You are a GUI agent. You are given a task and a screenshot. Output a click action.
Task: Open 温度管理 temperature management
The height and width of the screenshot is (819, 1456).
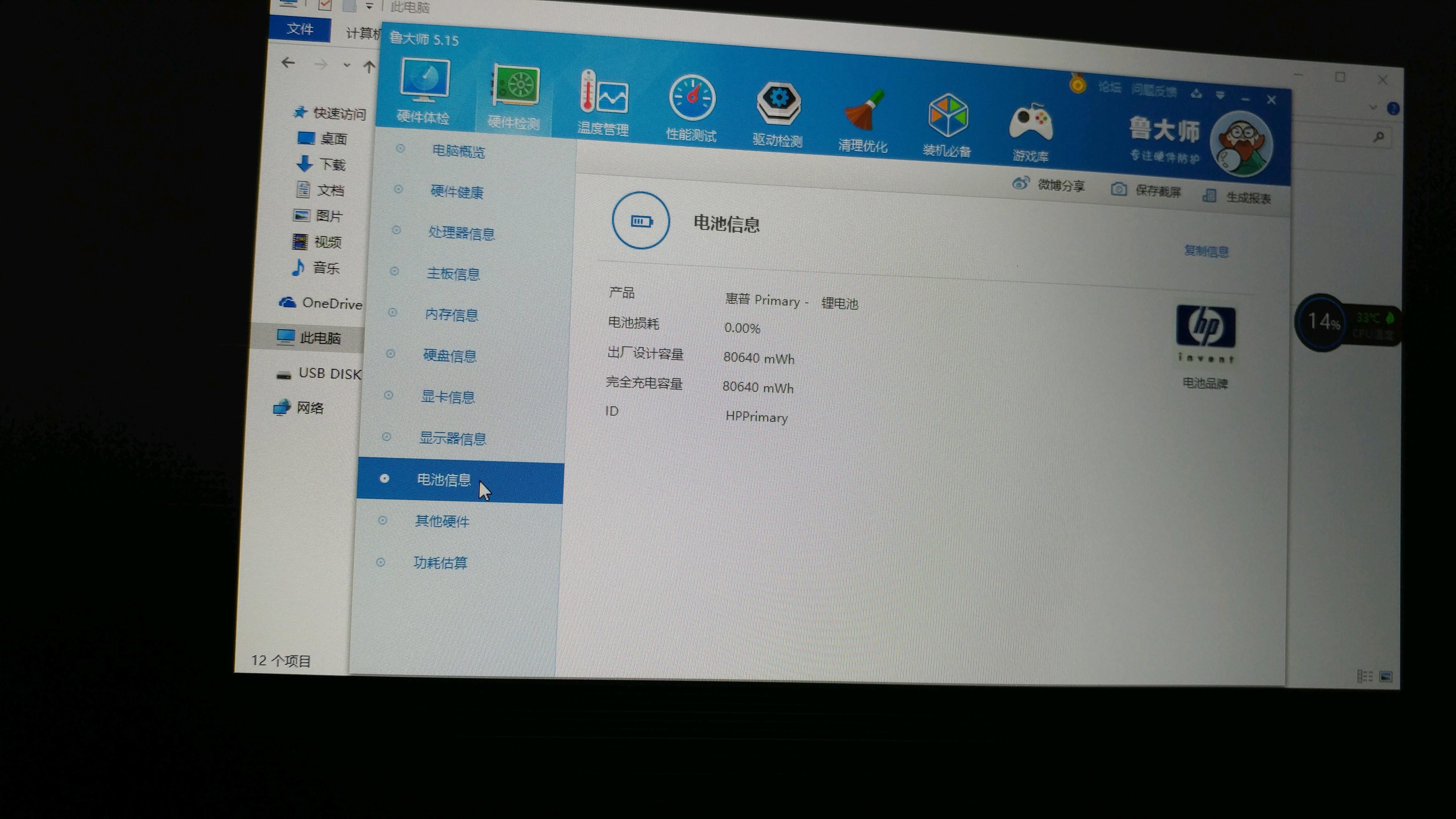603,104
